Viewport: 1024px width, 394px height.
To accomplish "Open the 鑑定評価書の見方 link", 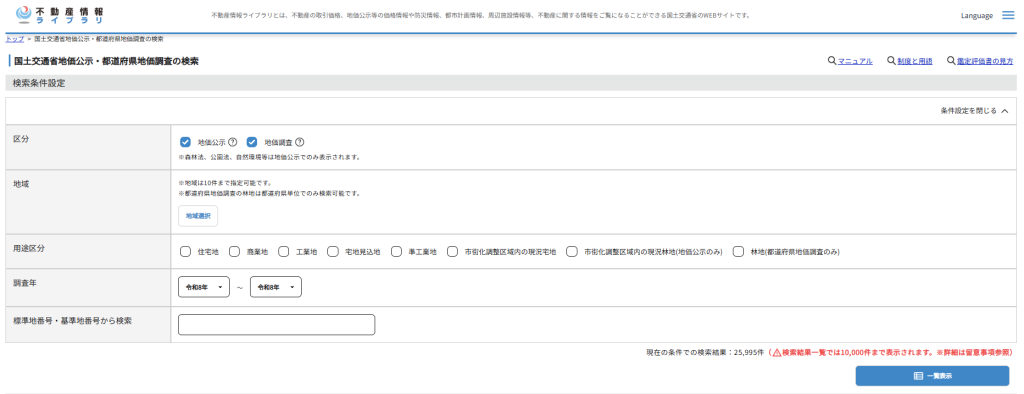I will (985, 61).
